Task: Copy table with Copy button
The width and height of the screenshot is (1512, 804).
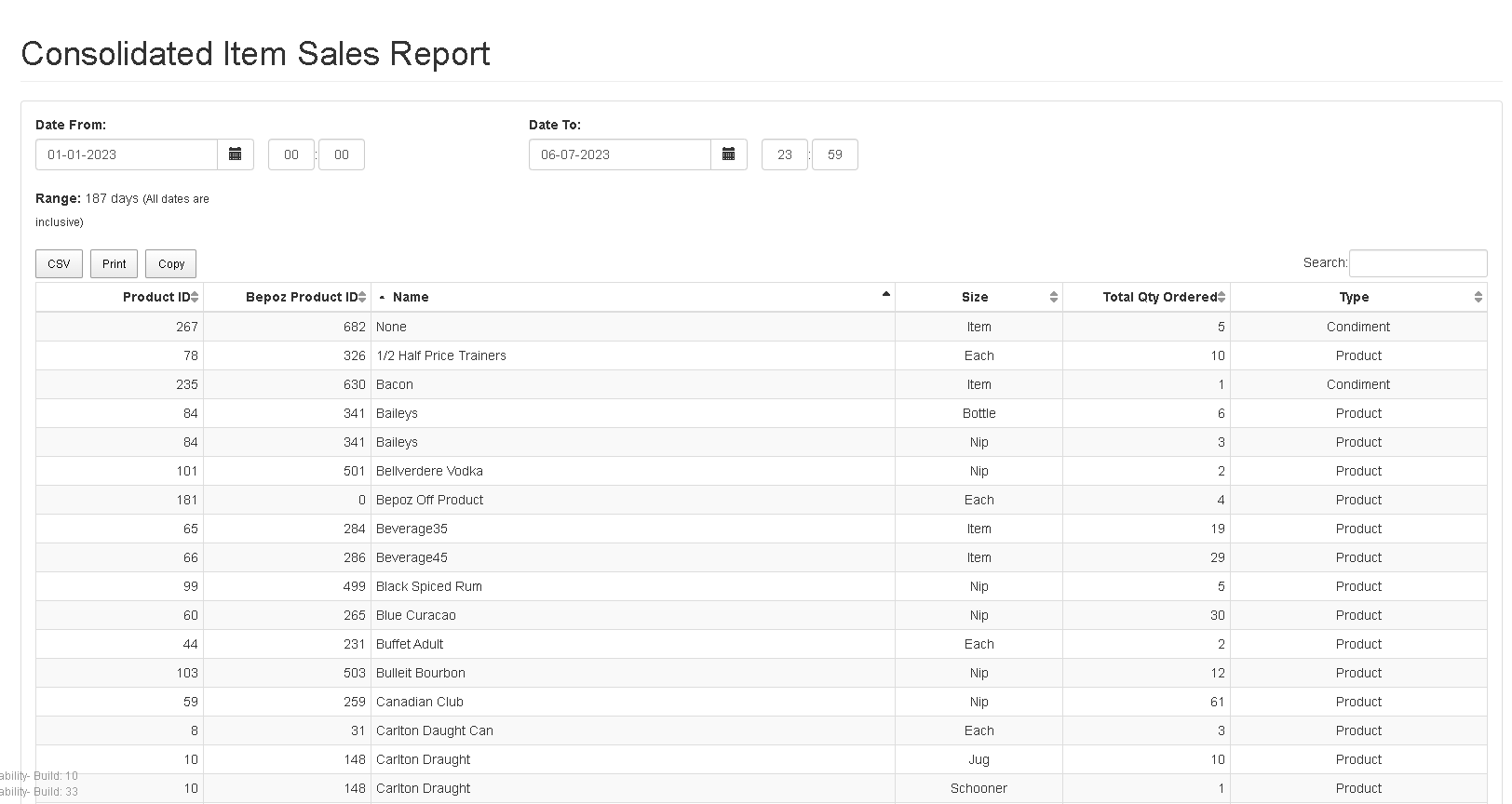Action: click(171, 264)
